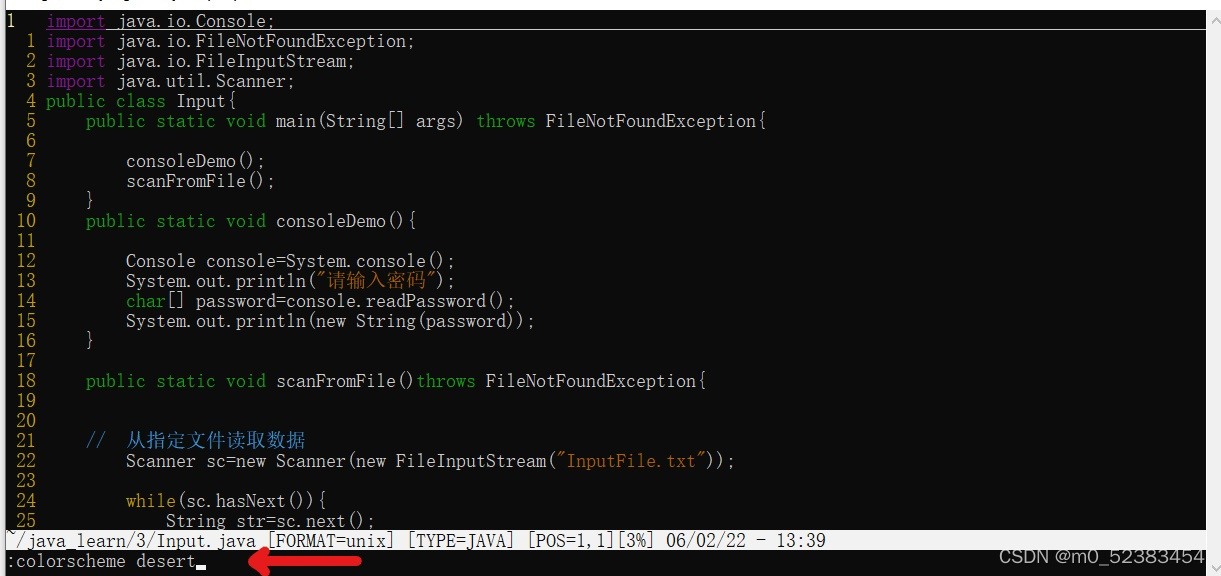Click '[FORMAT=unix]' in the status line
The width and height of the screenshot is (1221, 576).
(331, 541)
